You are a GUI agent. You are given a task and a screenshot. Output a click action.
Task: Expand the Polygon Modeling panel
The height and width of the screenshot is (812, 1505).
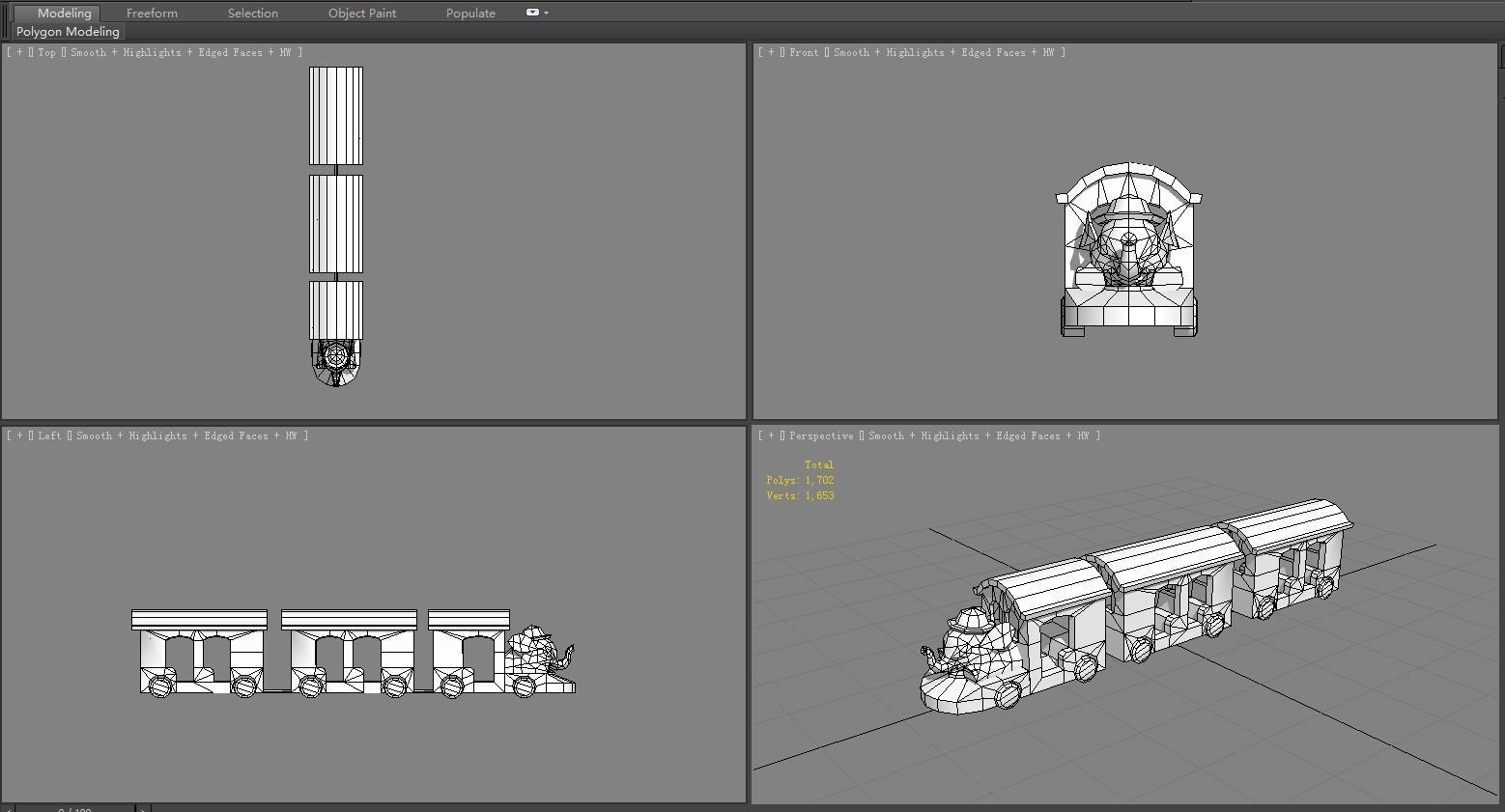(68, 32)
